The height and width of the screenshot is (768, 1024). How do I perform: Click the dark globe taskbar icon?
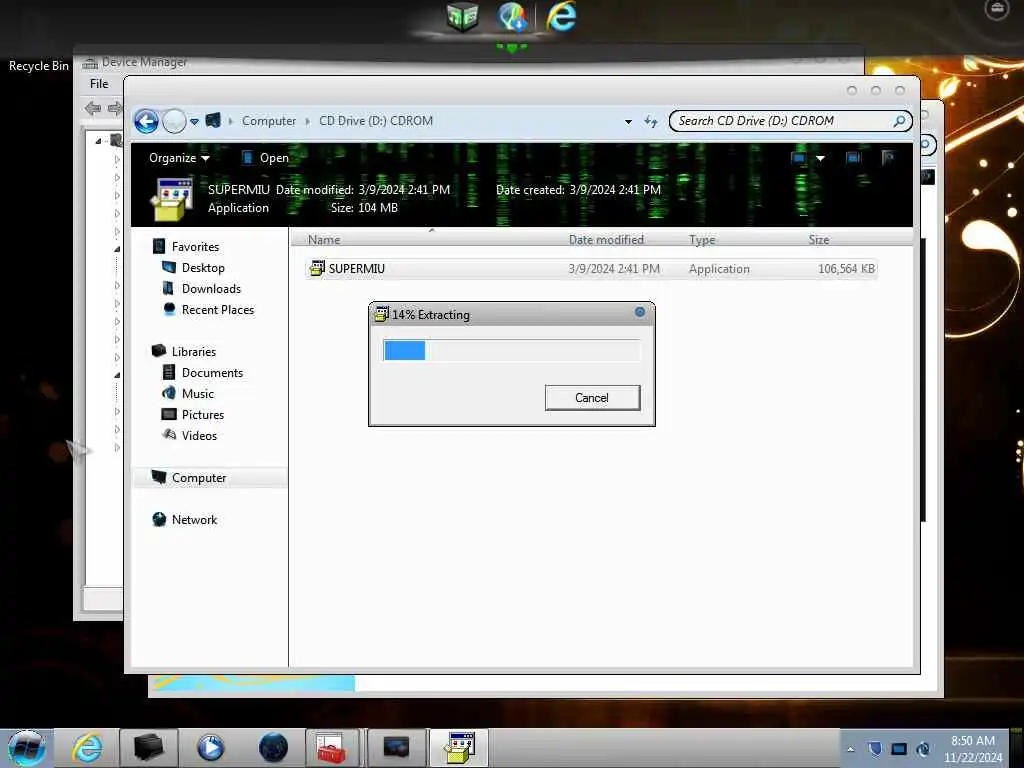point(273,748)
